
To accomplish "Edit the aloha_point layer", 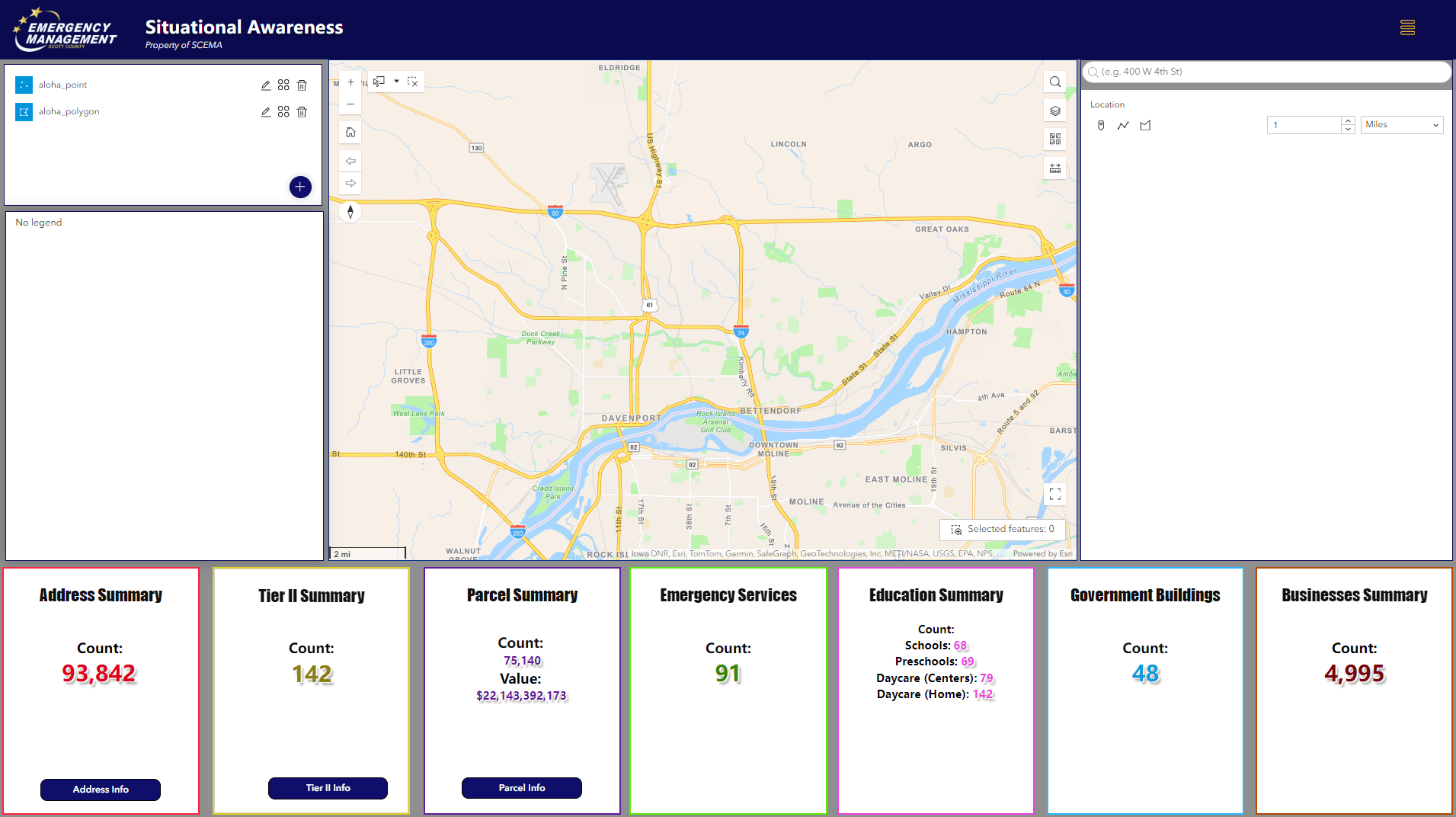I will pyautogui.click(x=266, y=85).
